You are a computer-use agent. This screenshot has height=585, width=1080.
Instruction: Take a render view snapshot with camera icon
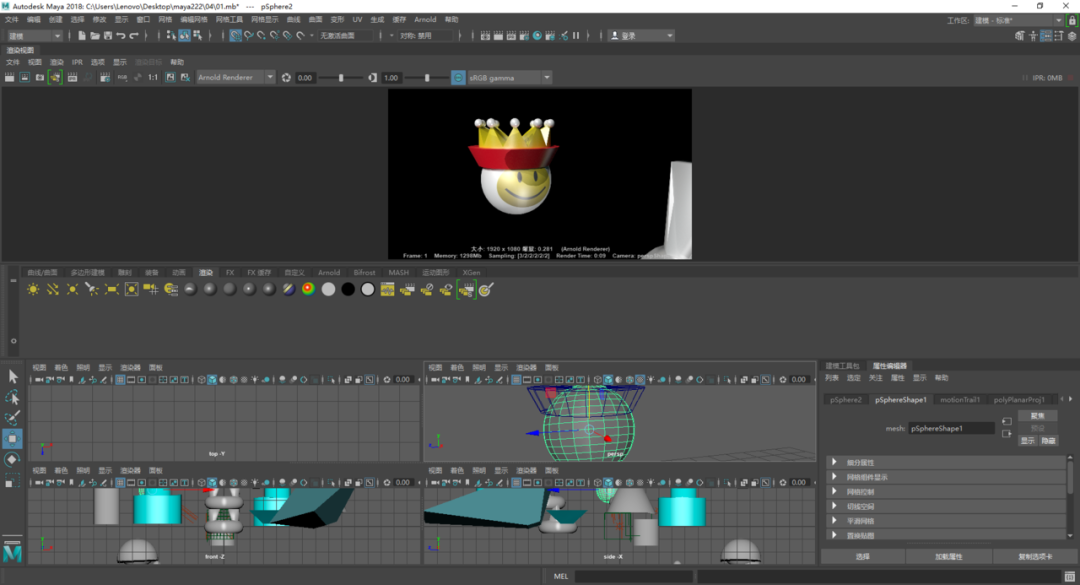pyautogui.click(x=40, y=78)
